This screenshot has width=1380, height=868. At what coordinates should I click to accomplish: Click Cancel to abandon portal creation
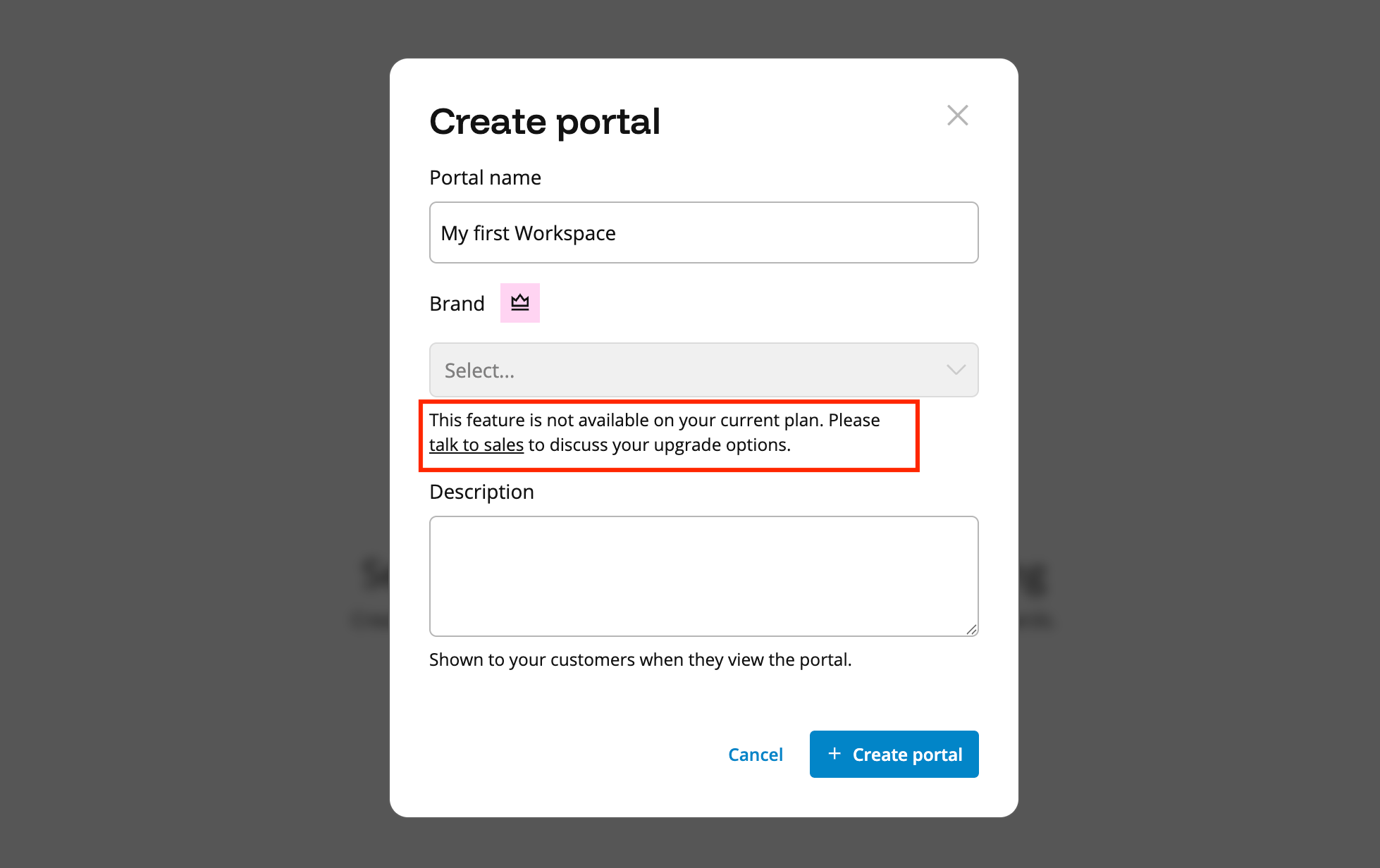click(755, 754)
